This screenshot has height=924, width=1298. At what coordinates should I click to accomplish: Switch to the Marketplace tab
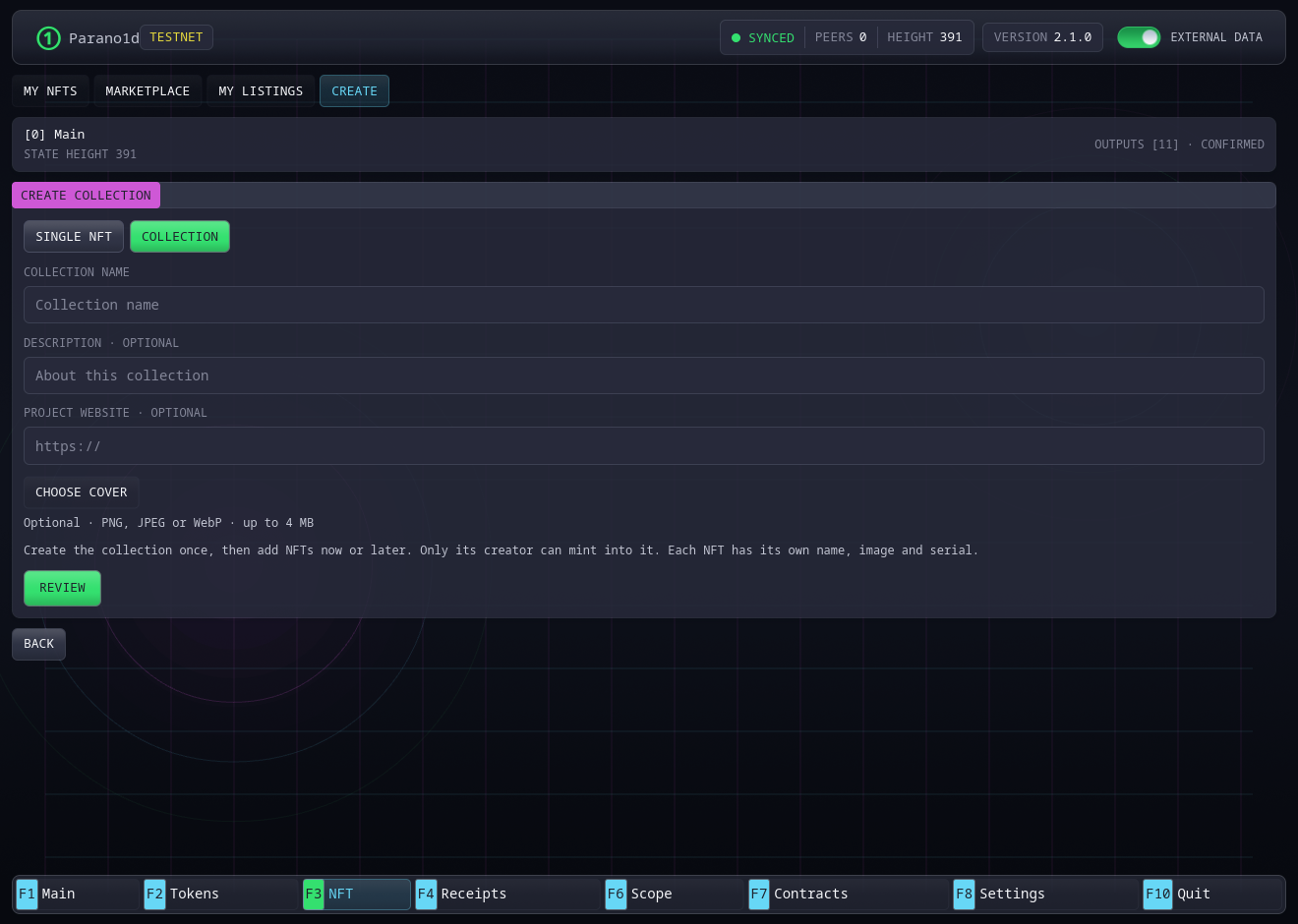pyautogui.click(x=147, y=91)
